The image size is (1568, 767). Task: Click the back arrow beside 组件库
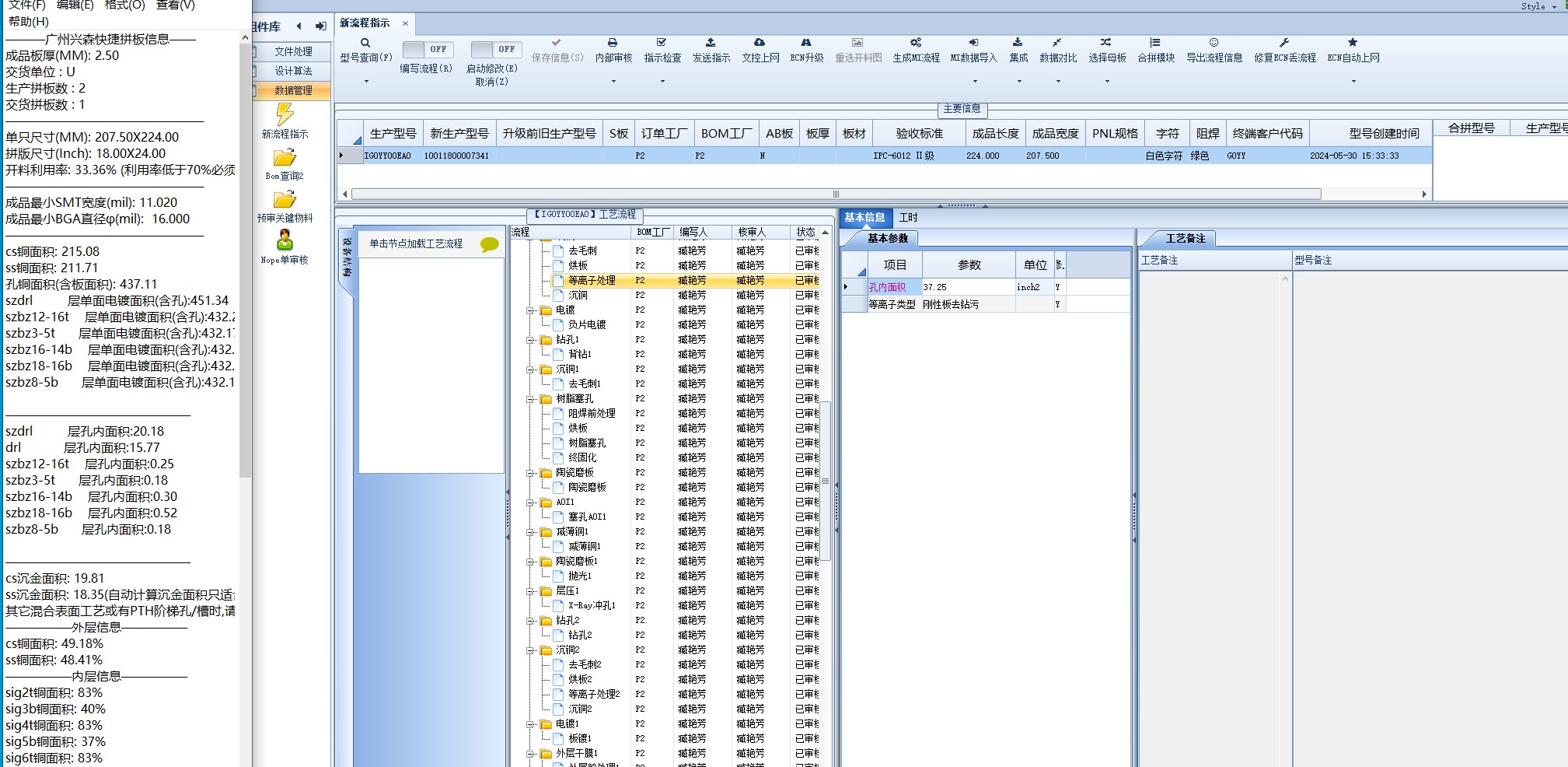(x=299, y=26)
